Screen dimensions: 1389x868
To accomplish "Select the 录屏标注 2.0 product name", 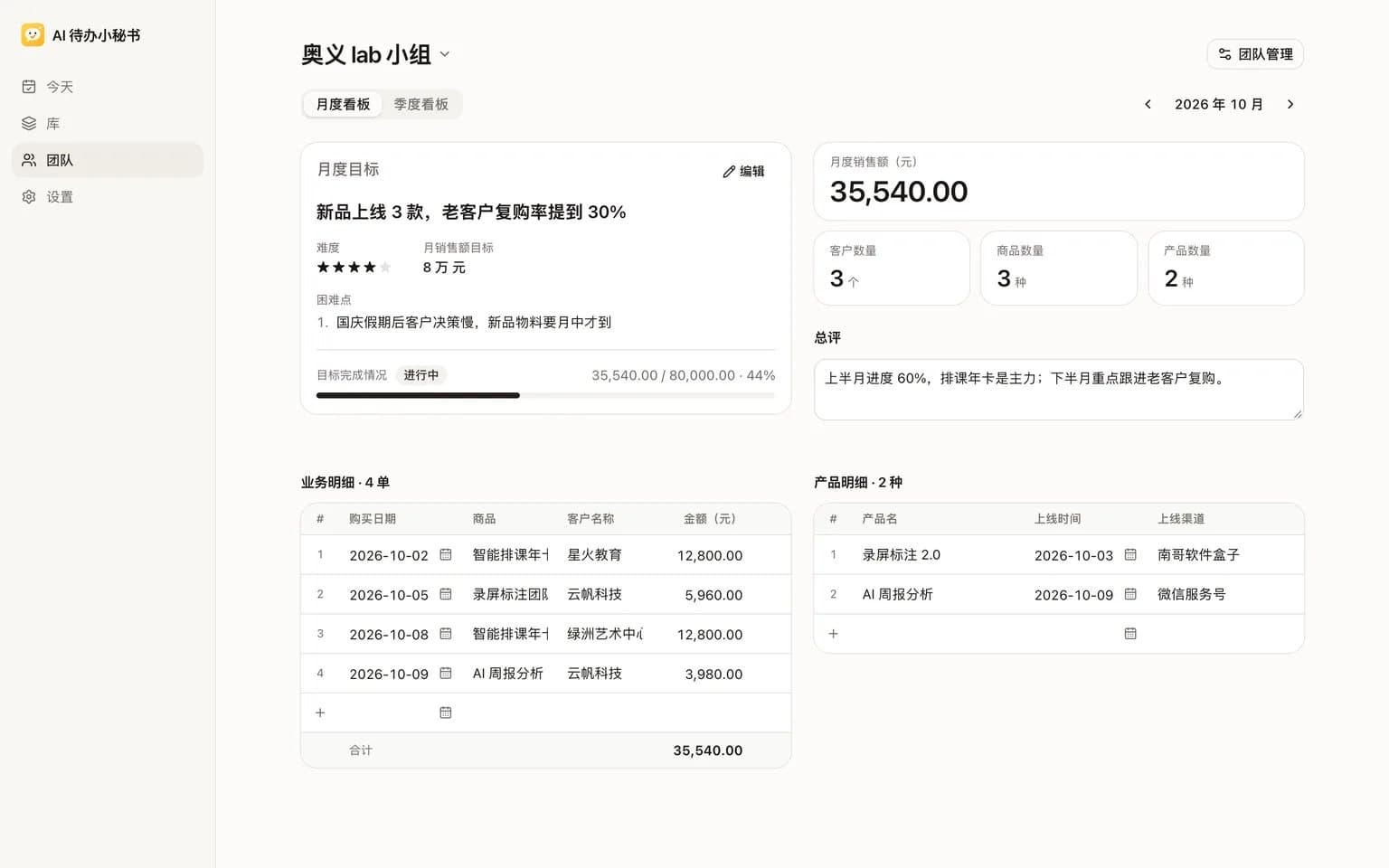I will (902, 555).
